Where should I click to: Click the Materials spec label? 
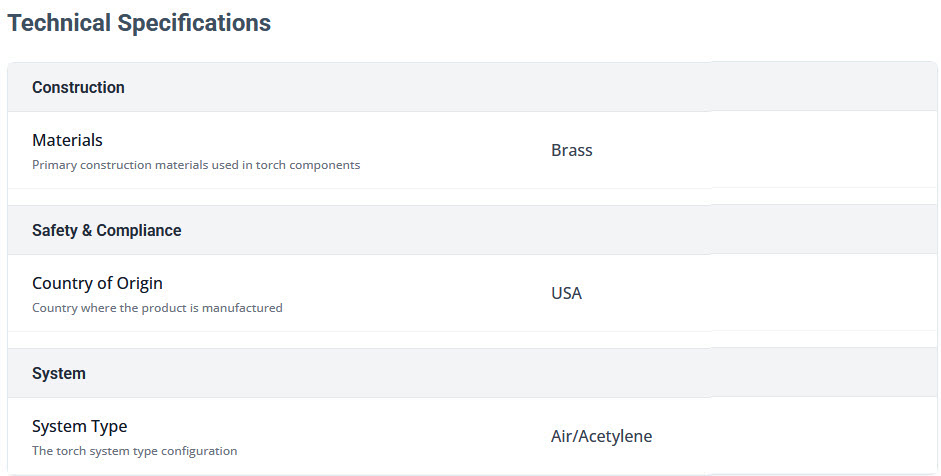point(67,140)
